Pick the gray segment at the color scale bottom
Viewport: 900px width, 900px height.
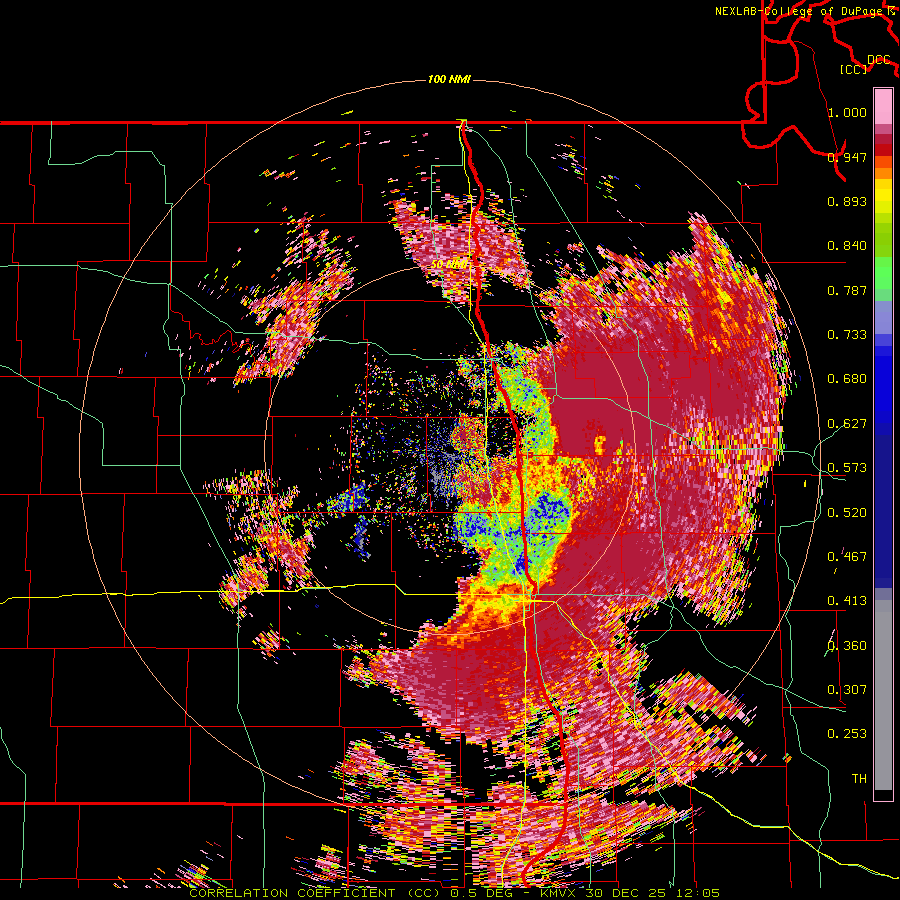point(883,695)
